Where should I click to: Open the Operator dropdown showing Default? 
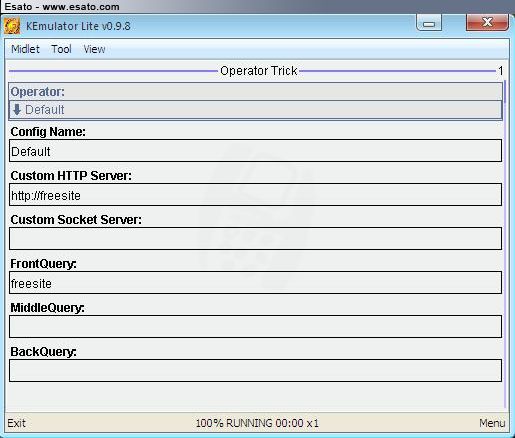(255, 110)
